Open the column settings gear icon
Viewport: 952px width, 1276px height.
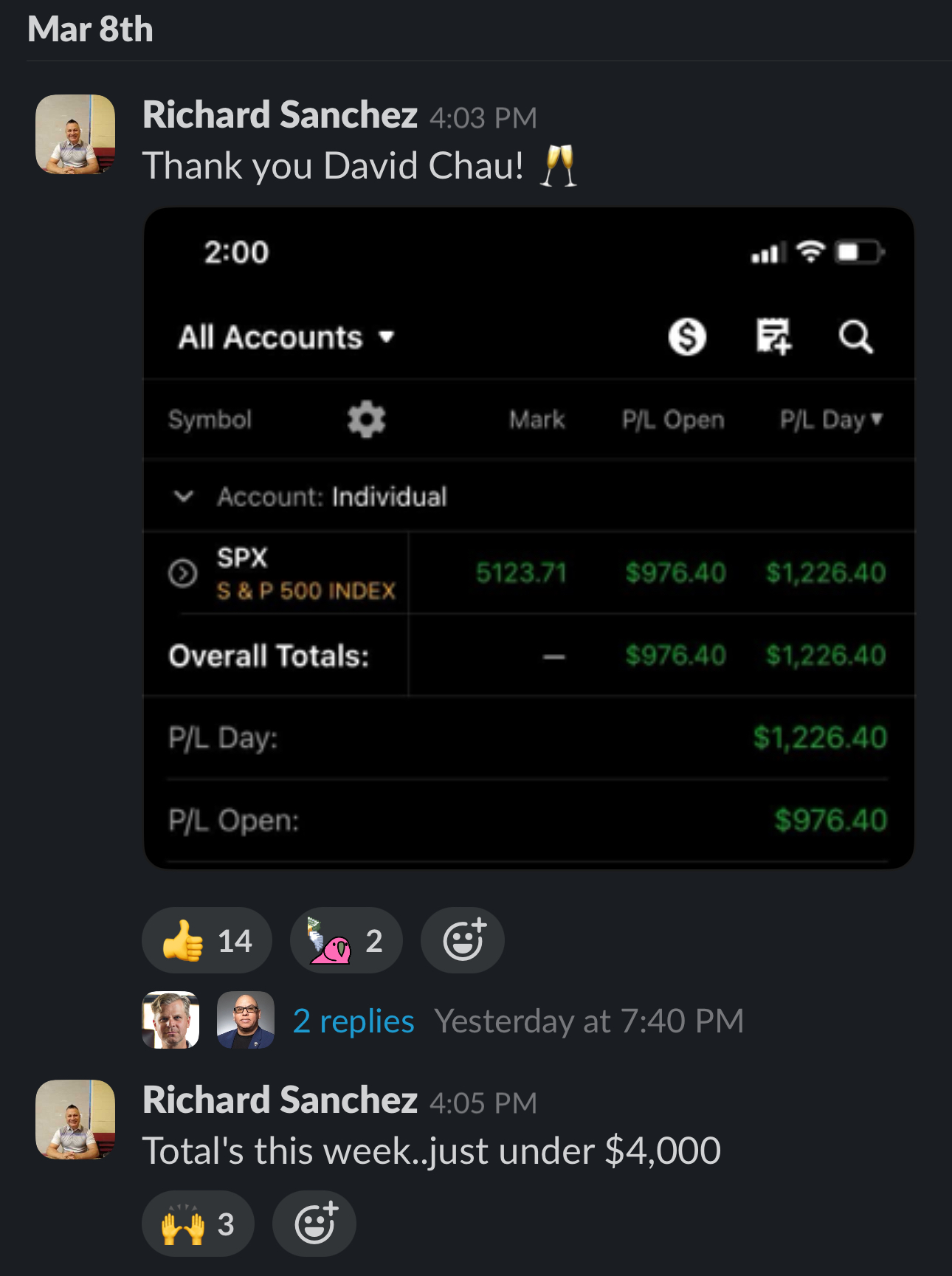pos(366,419)
